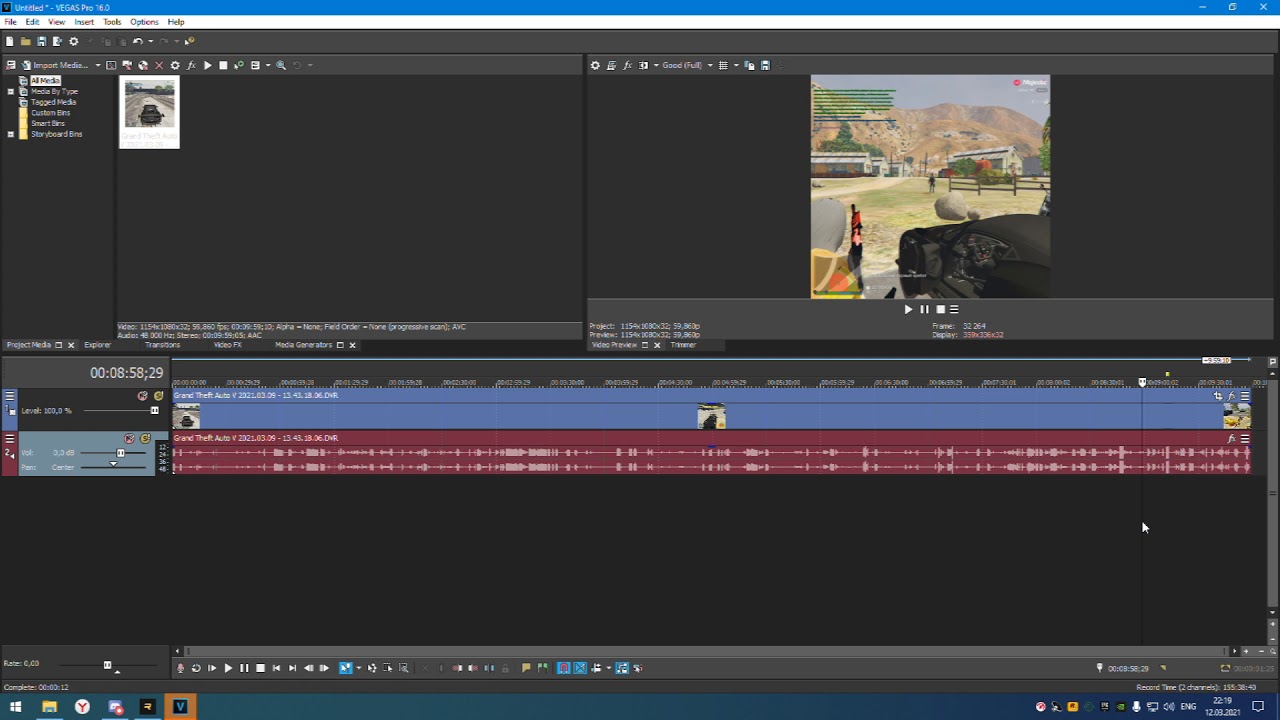This screenshot has width=1280, height=720.
Task: Click the Record microphone button in transport
Action: 180,668
